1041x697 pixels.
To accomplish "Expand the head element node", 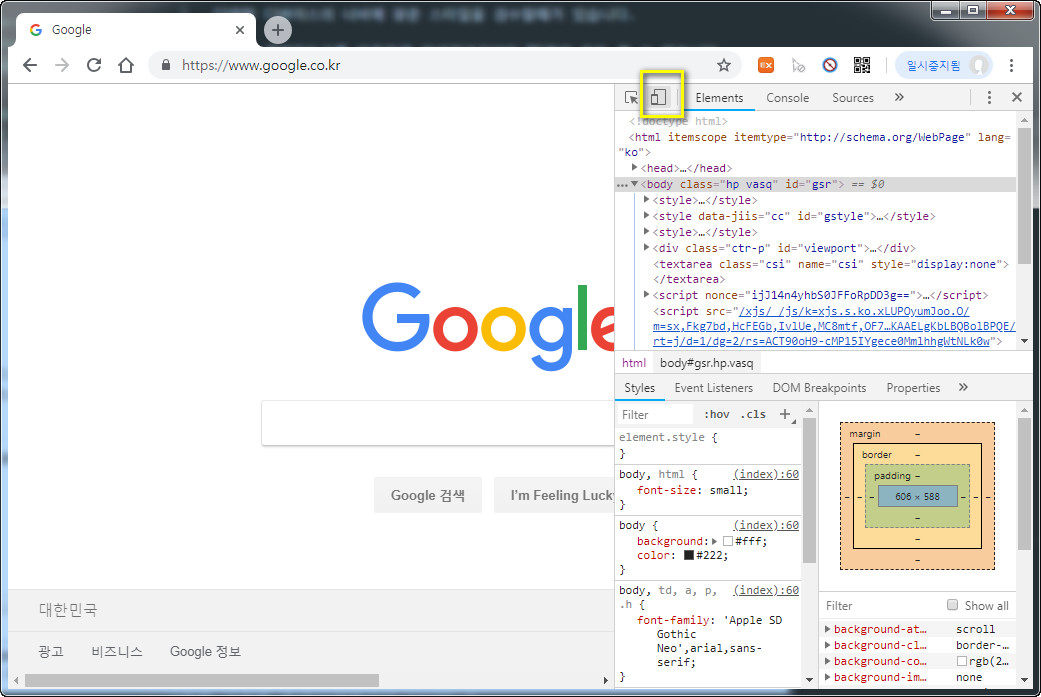I will coord(635,168).
